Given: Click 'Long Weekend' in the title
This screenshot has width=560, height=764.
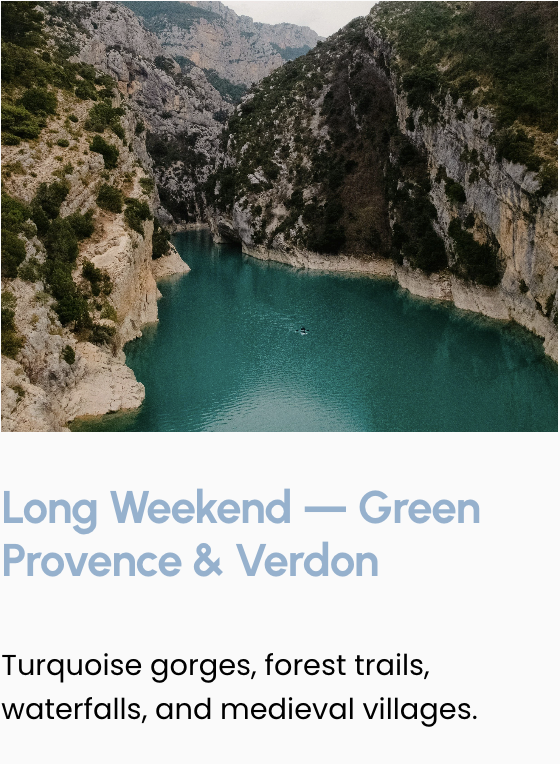Looking at the screenshot, I should [147, 510].
